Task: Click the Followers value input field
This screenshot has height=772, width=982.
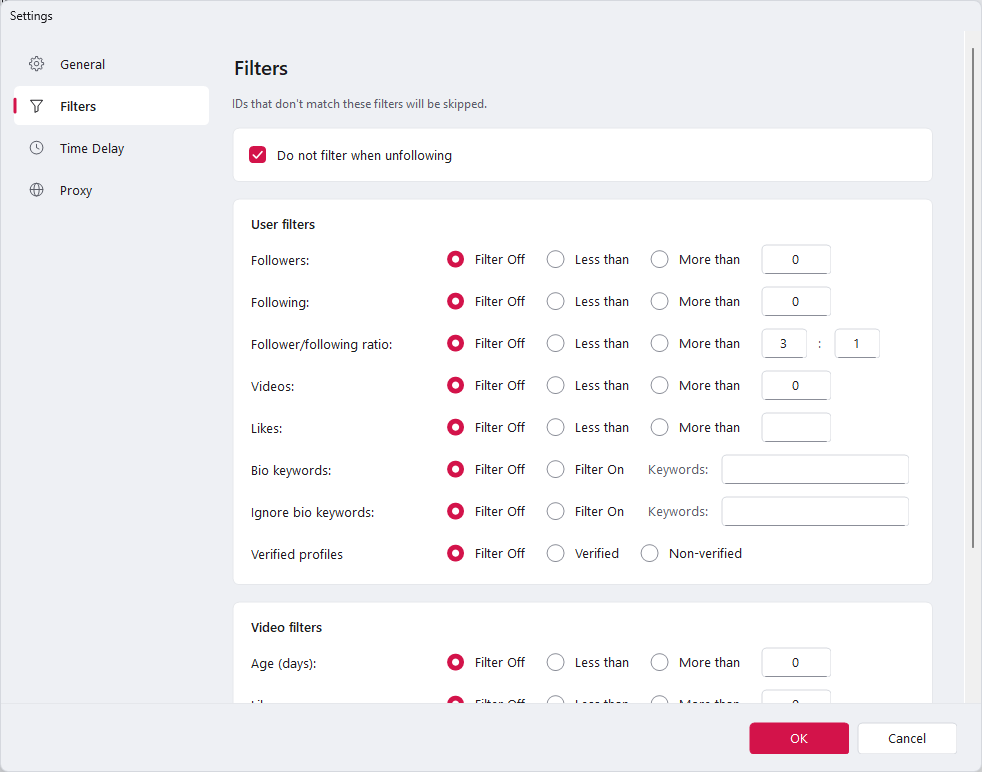Action: click(x=796, y=259)
